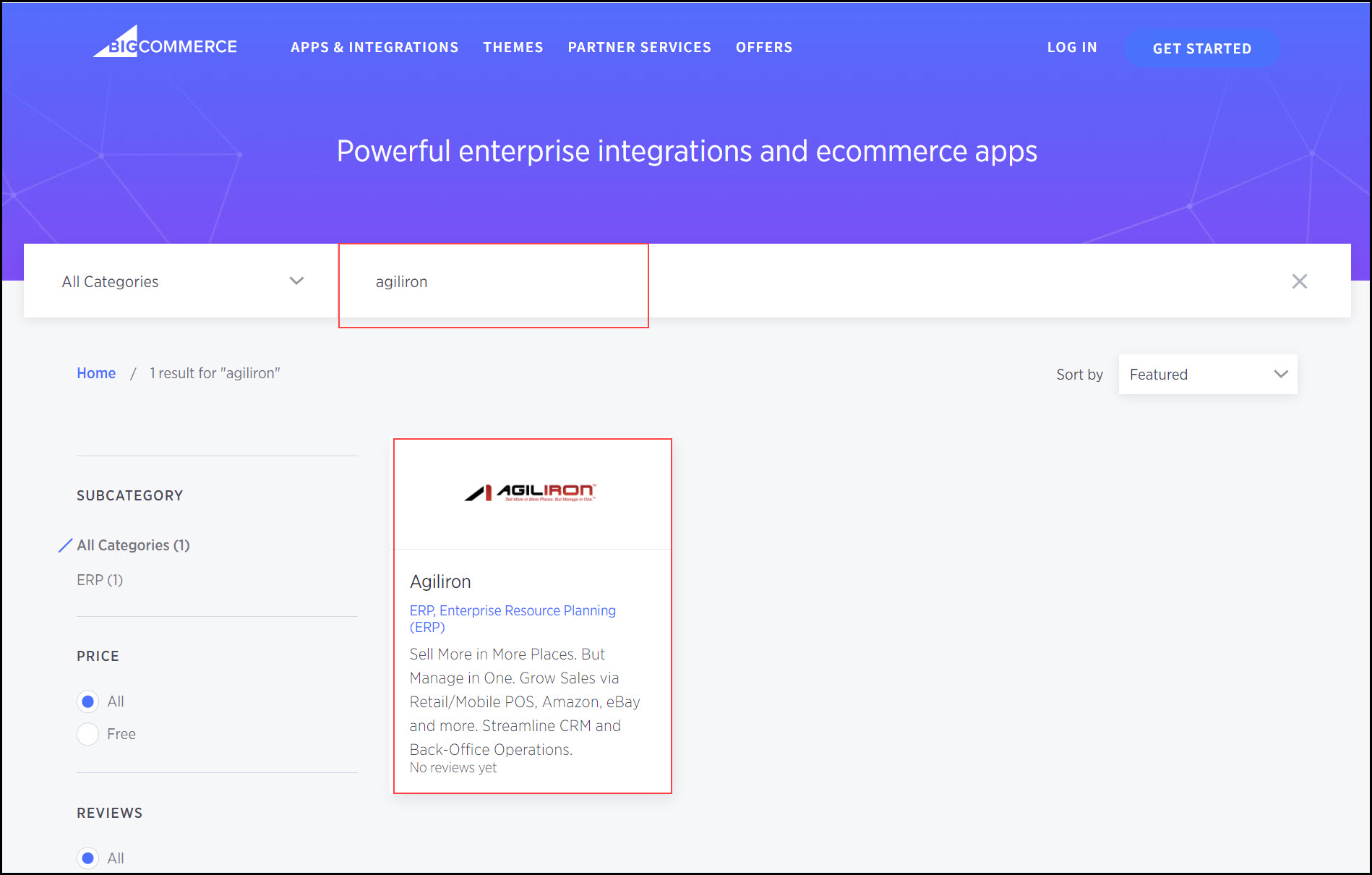Open the Agiliron logo thumbnail
This screenshot has width=1372, height=875.
point(531,493)
